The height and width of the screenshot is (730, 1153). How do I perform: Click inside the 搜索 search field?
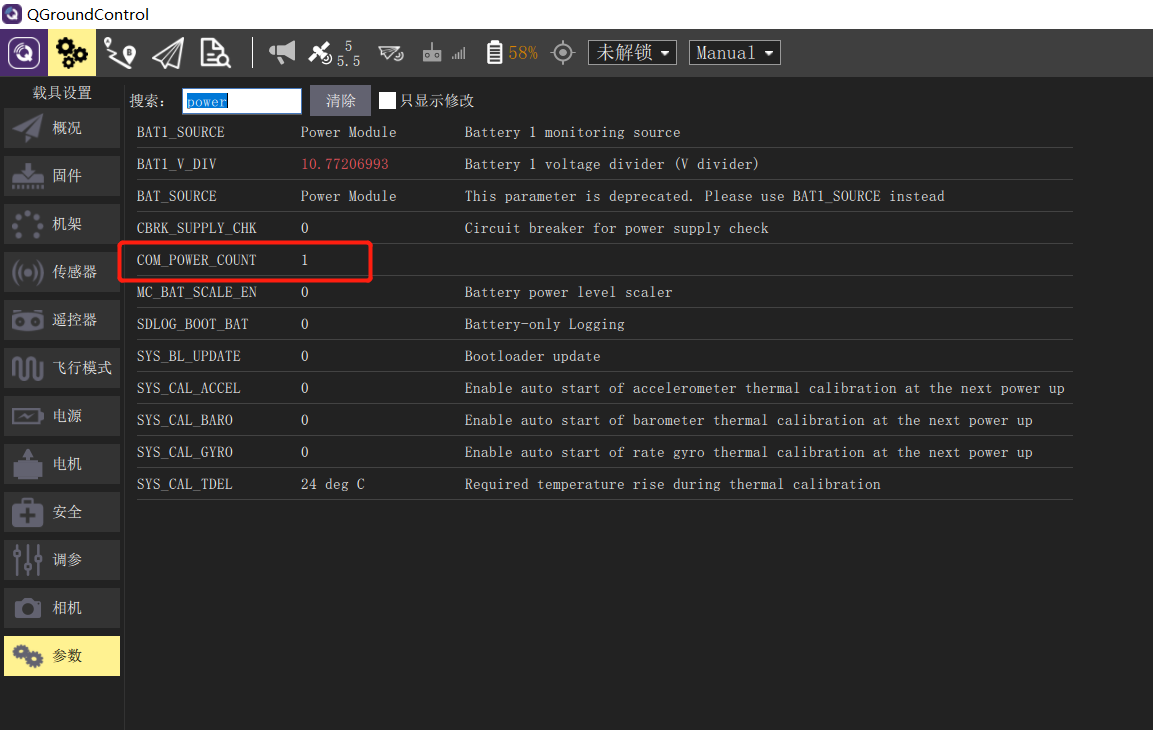point(241,100)
